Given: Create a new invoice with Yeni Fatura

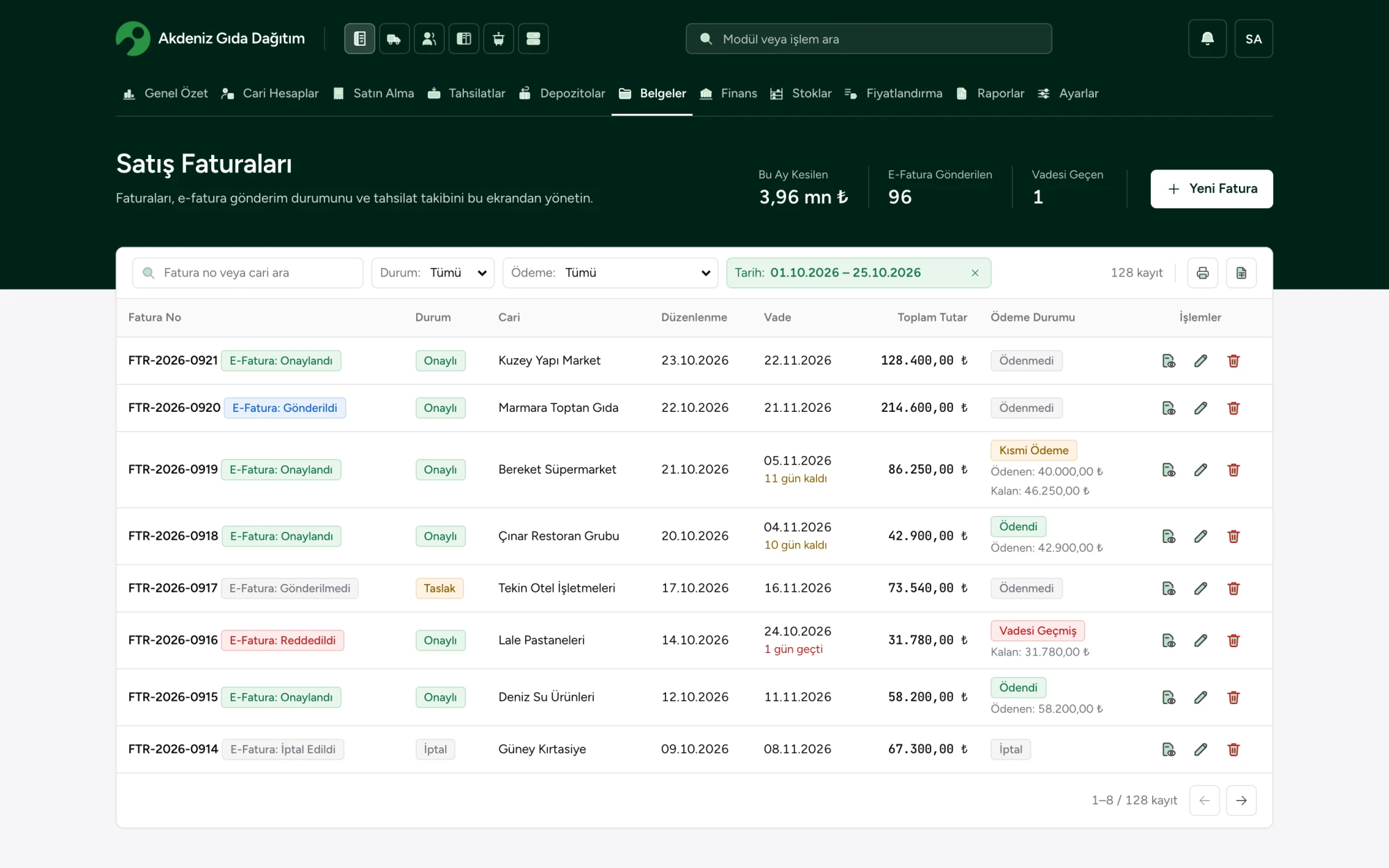Looking at the screenshot, I should [x=1211, y=189].
